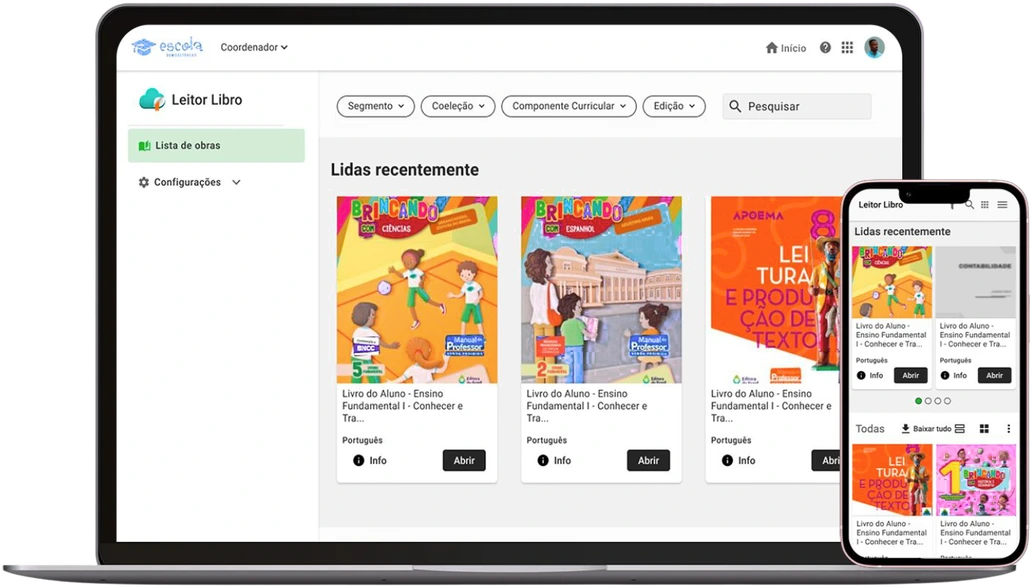The height and width of the screenshot is (588, 1033).
Task: Tap the Todas heading on phone
Action: (870, 429)
